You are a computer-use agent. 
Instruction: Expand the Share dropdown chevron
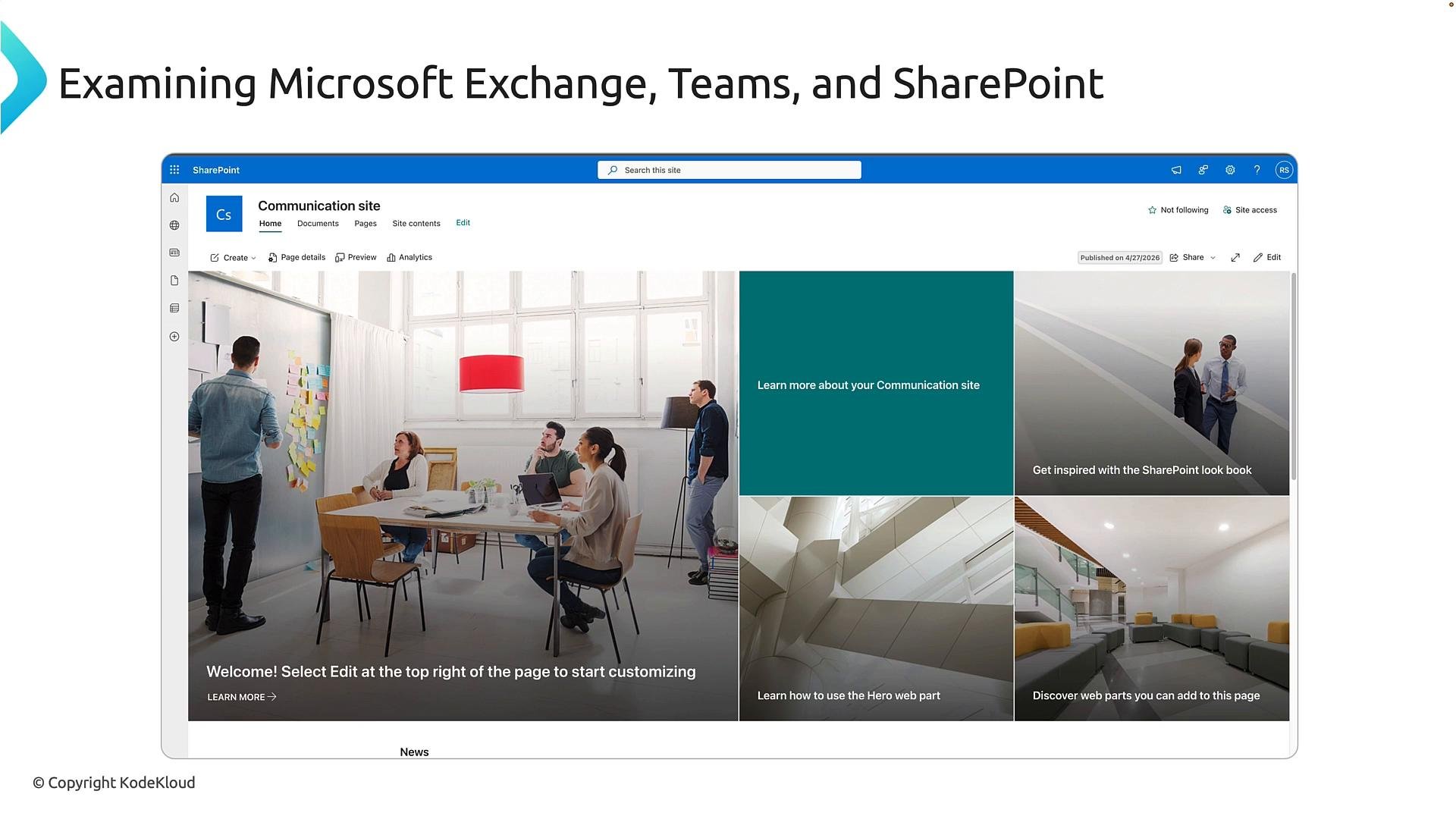click(x=1213, y=258)
